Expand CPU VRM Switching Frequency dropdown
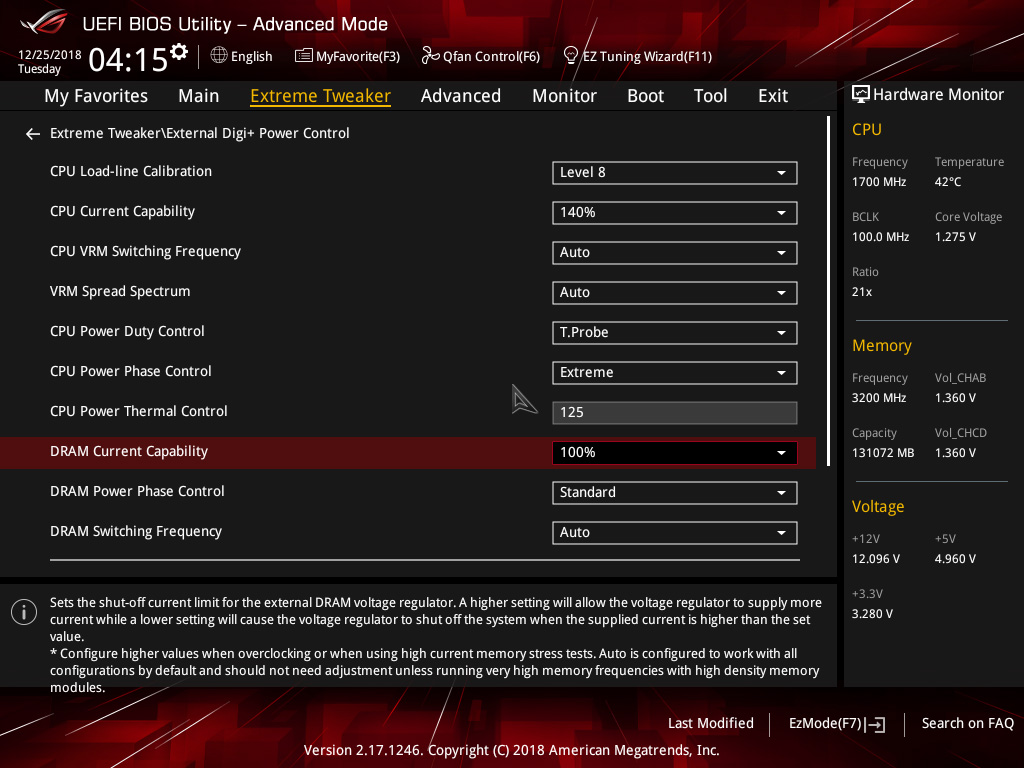This screenshot has width=1024, height=768. tap(675, 253)
